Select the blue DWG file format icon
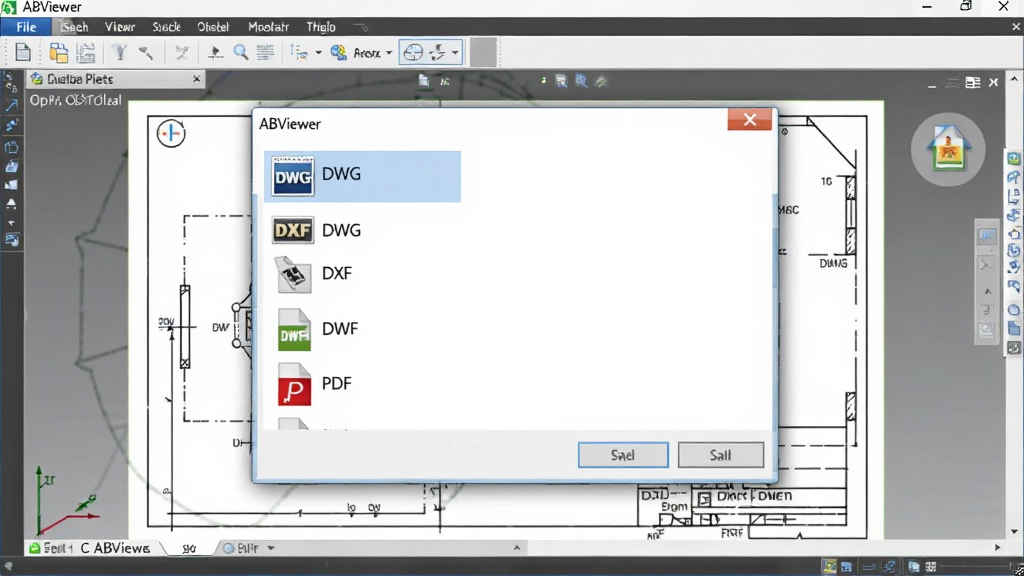The height and width of the screenshot is (576, 1024). (293, 176)
